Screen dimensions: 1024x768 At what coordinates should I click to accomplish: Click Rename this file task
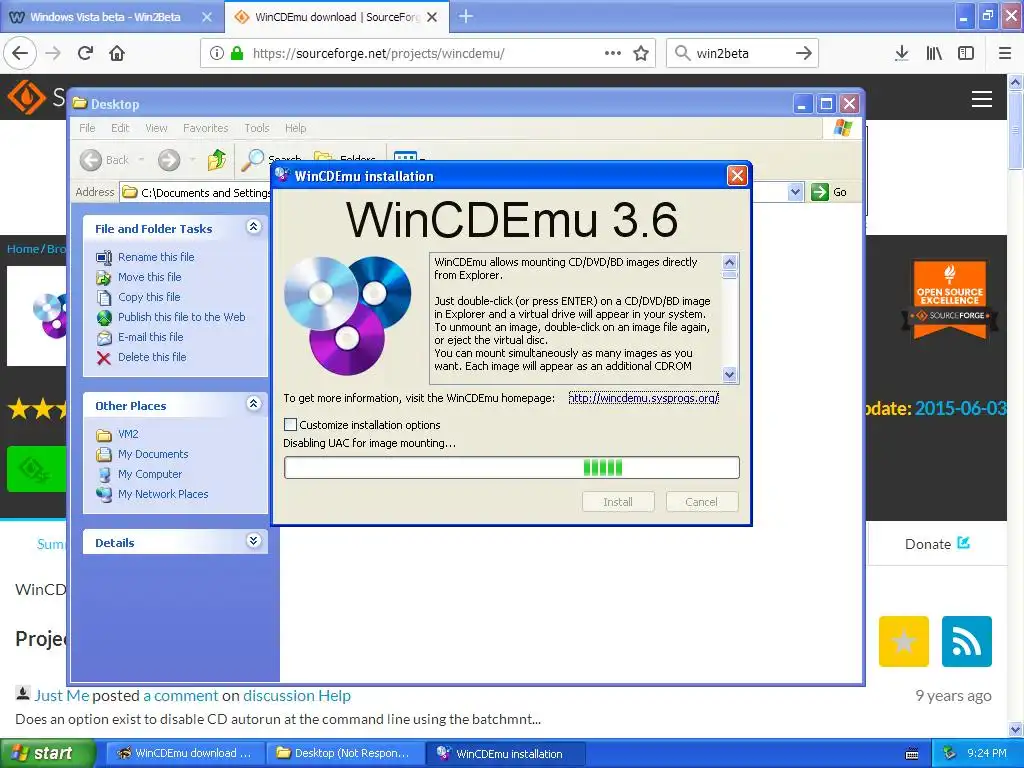156,257
